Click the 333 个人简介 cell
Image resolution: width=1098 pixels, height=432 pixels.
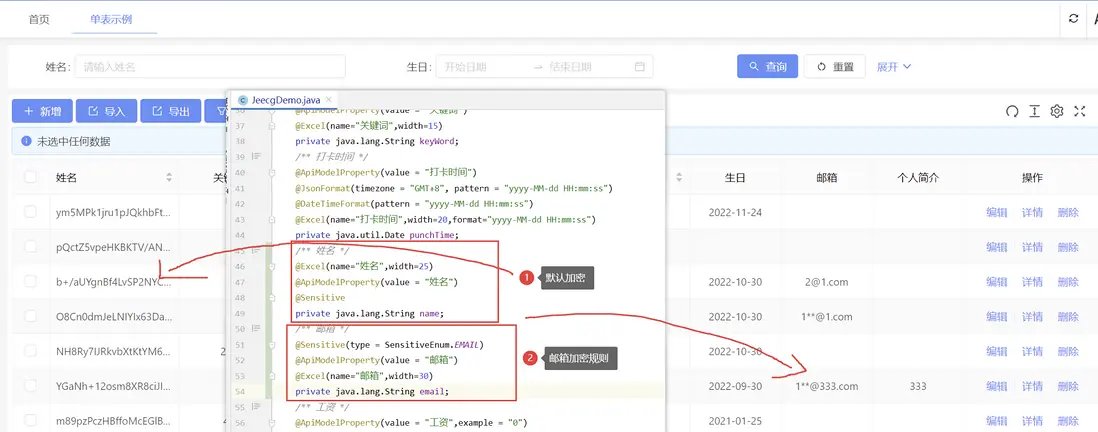click(x=918, y=386)
